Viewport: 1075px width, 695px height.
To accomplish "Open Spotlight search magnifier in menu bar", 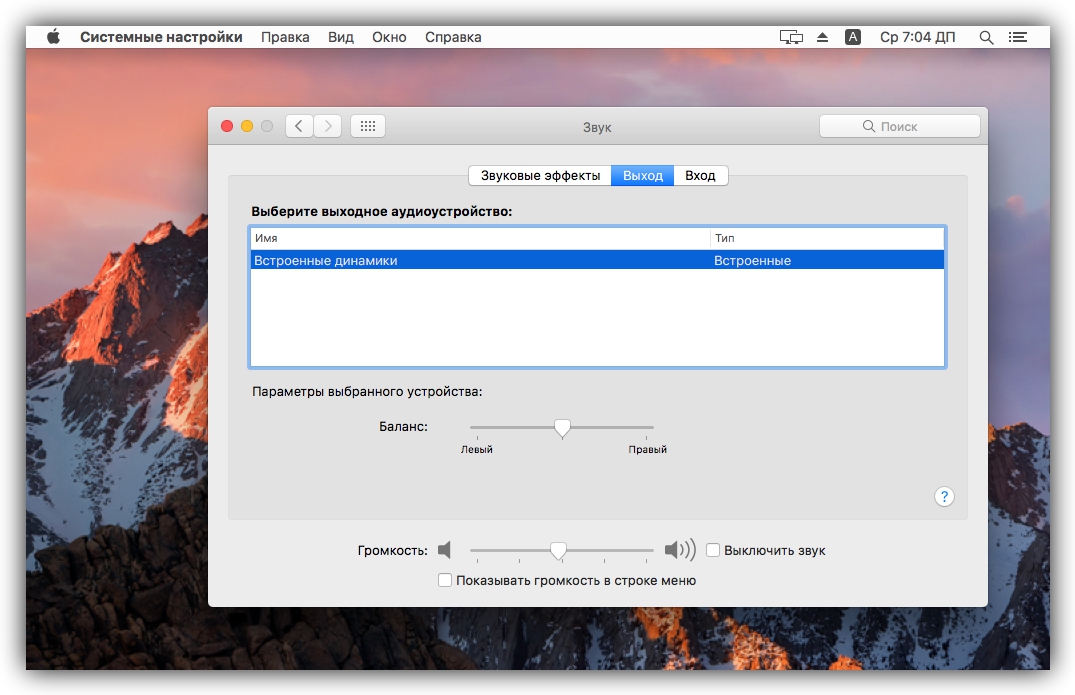I will (x=986, y=37).
